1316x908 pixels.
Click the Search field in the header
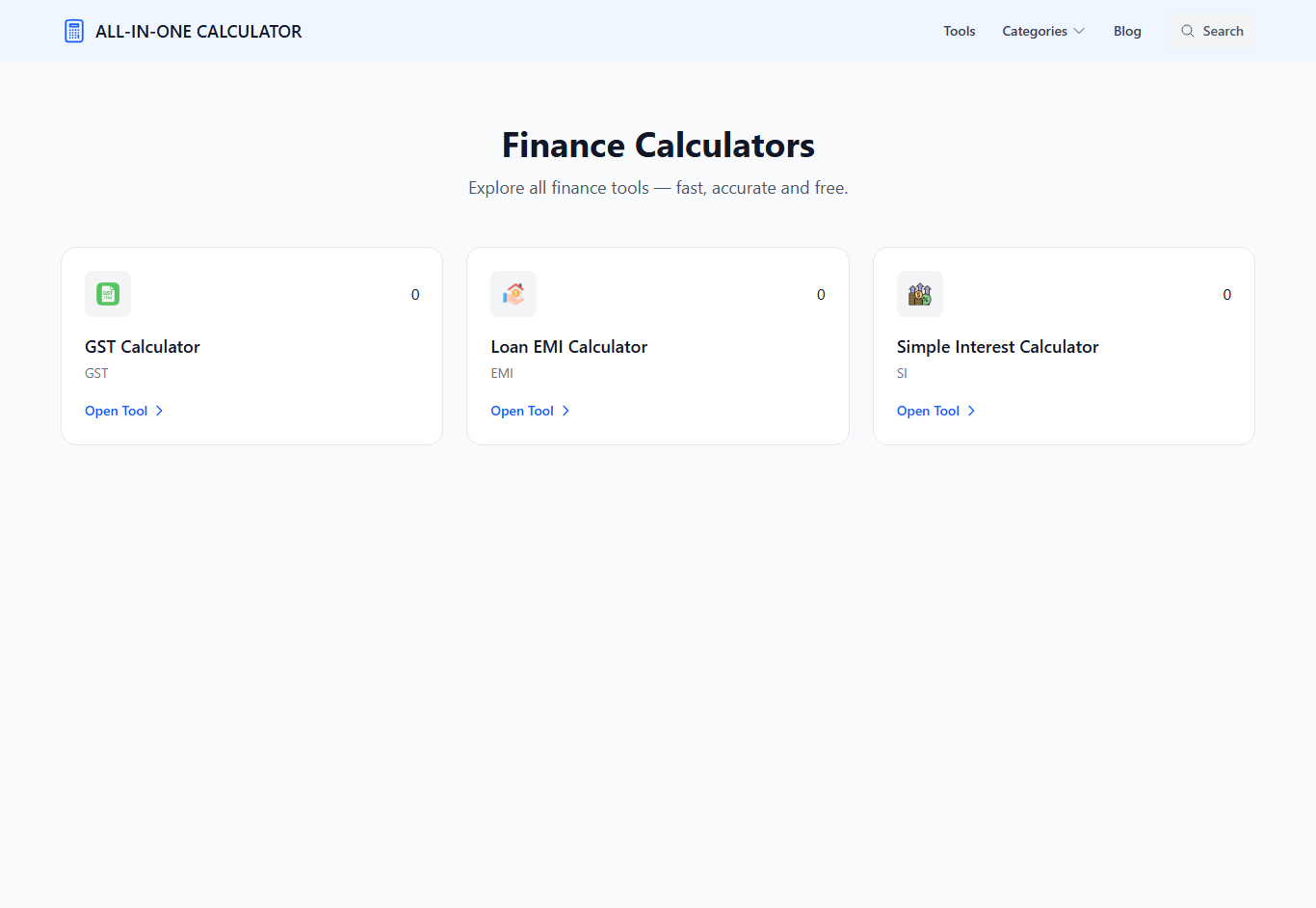point(1211,30)
